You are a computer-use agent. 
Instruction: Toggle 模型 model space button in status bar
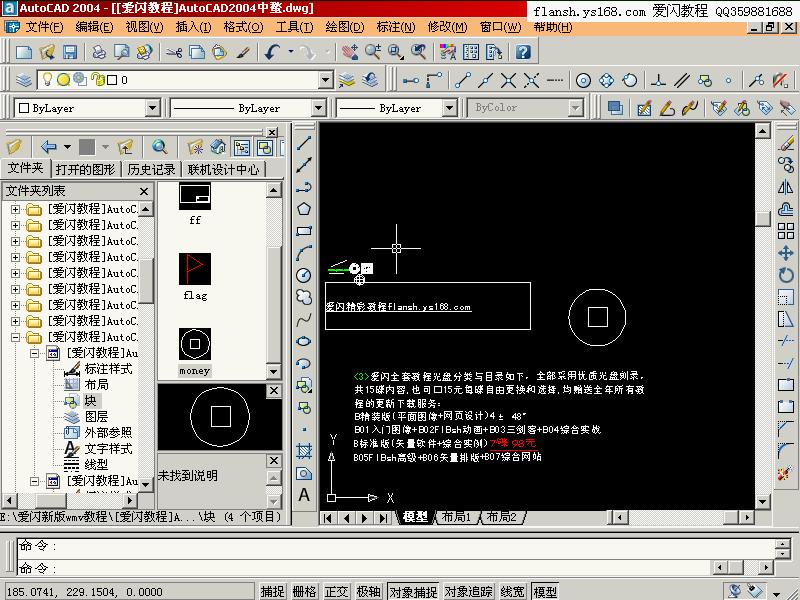coord(545,591)
